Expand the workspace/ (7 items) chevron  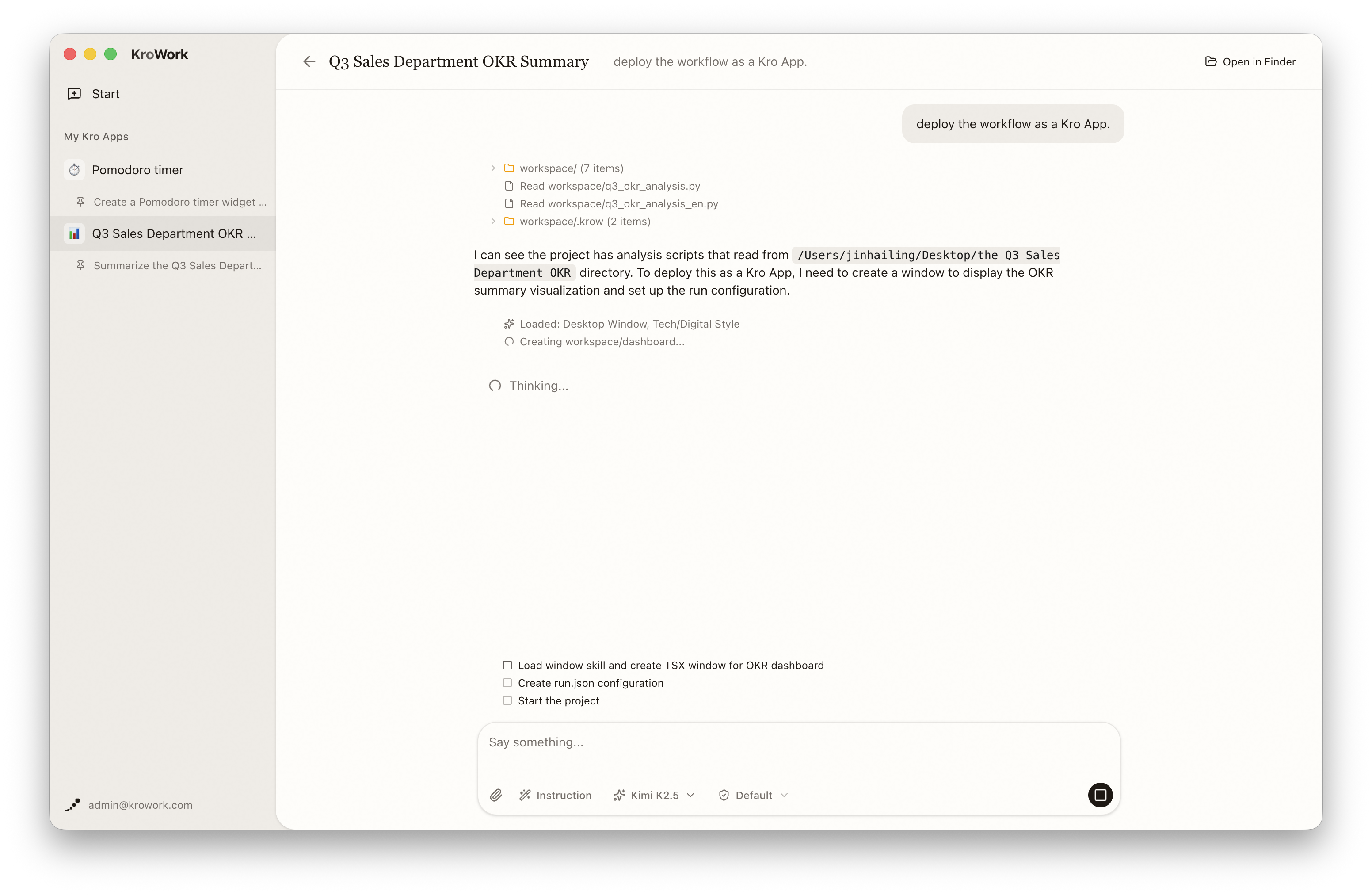point(493,168)
